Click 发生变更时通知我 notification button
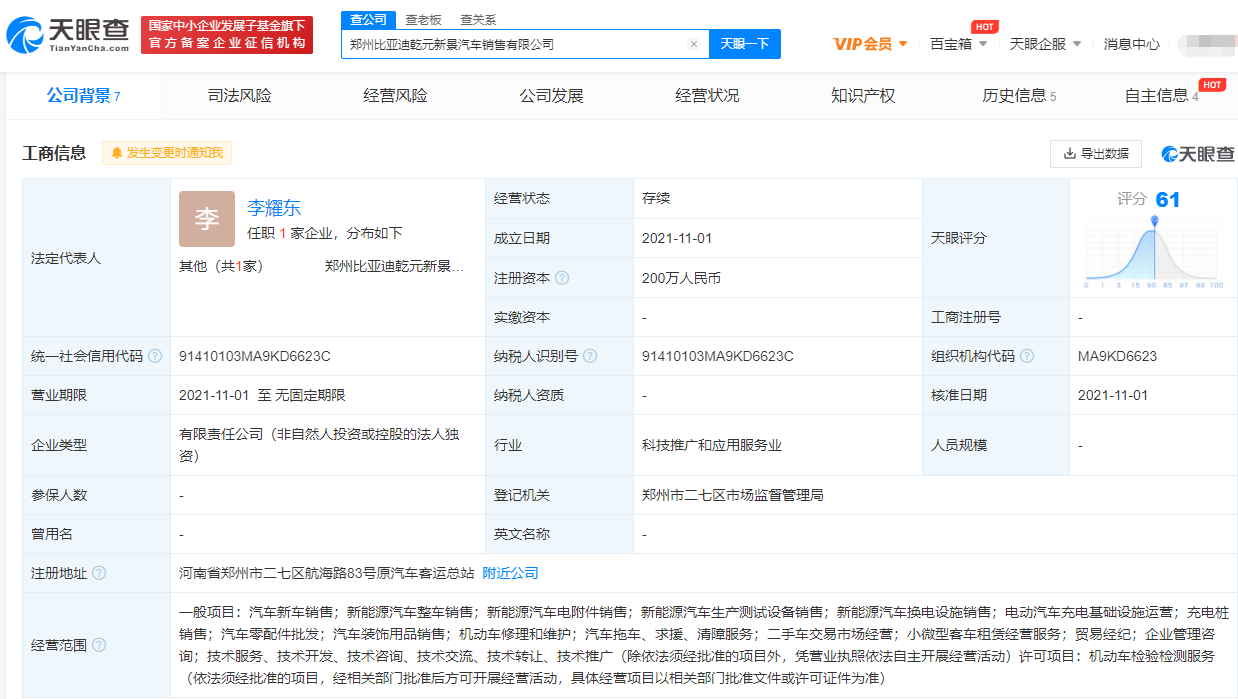This screenshot has width=1238, height=699. click(x=167, y=153)
